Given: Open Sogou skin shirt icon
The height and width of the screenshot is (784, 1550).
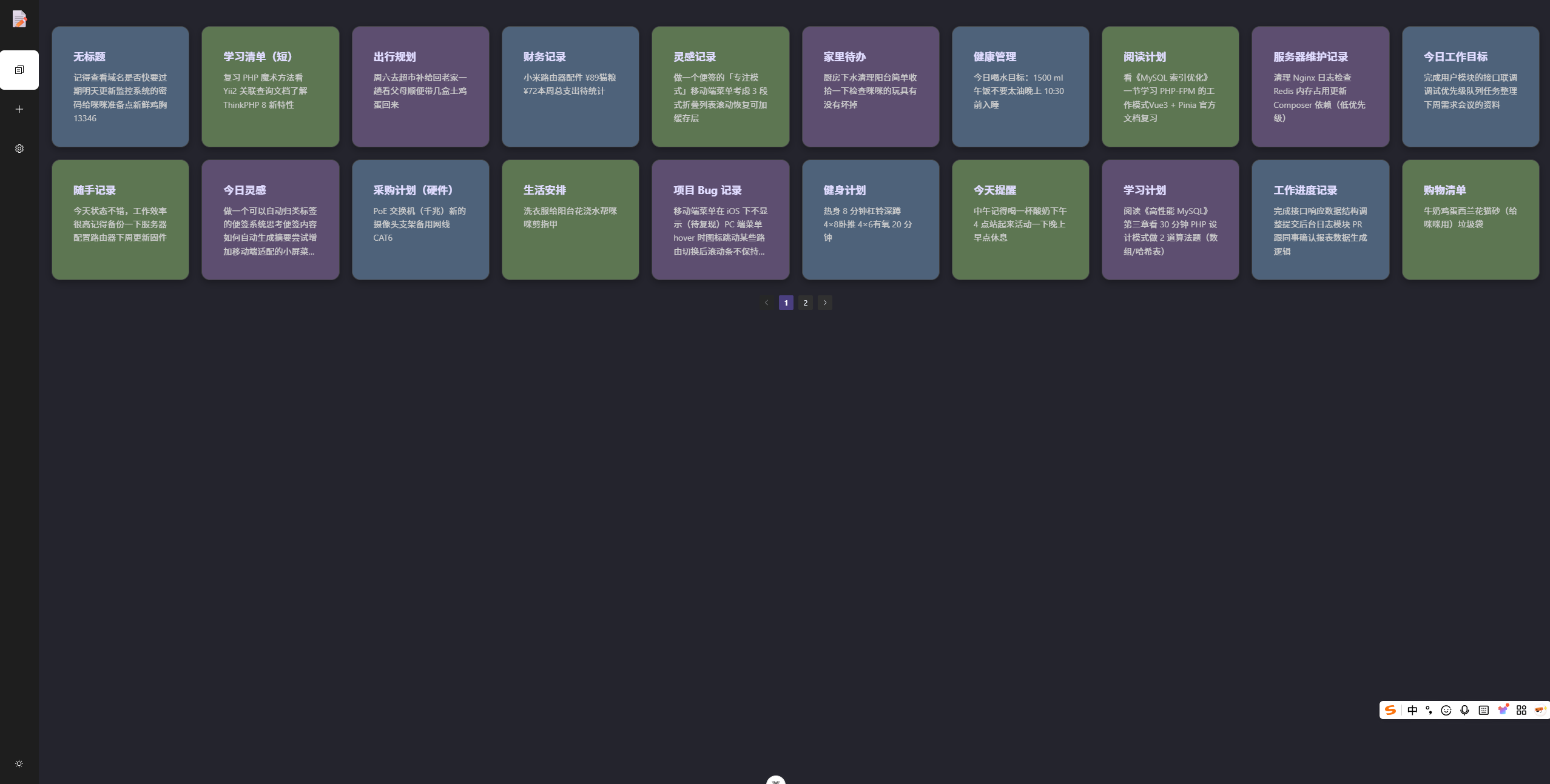Looking at the screenshot, I should pyautogui.click(x=1503, y=710).
